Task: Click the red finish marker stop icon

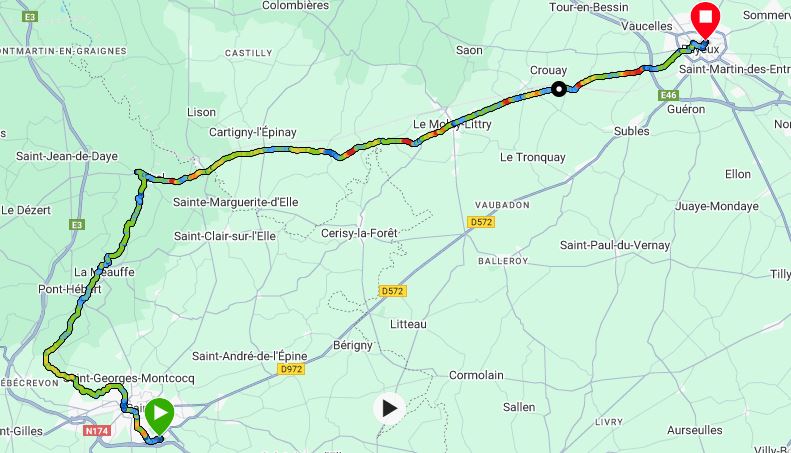Action: point(705,18)
